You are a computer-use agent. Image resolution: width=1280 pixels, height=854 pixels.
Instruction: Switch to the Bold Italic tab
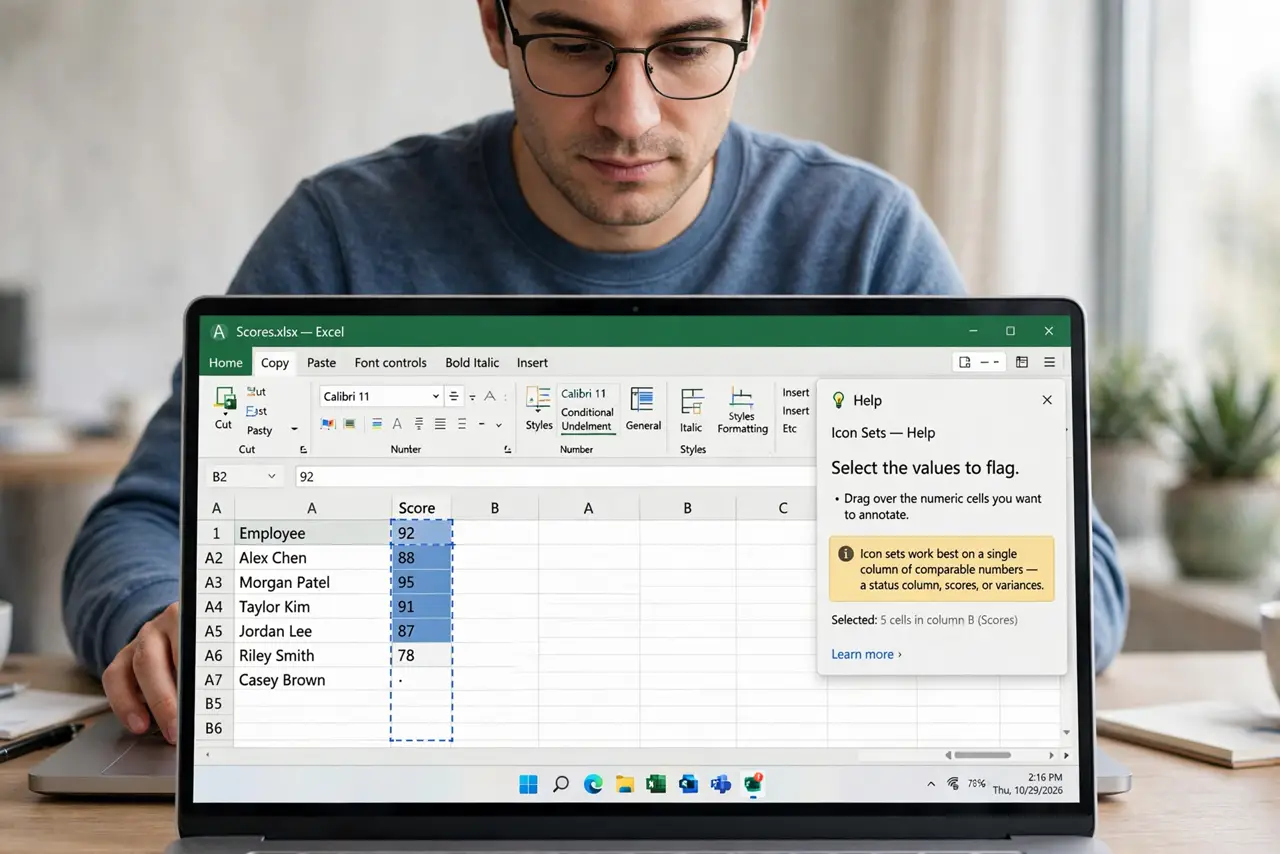pyautogui.click(x=472, y=363)
